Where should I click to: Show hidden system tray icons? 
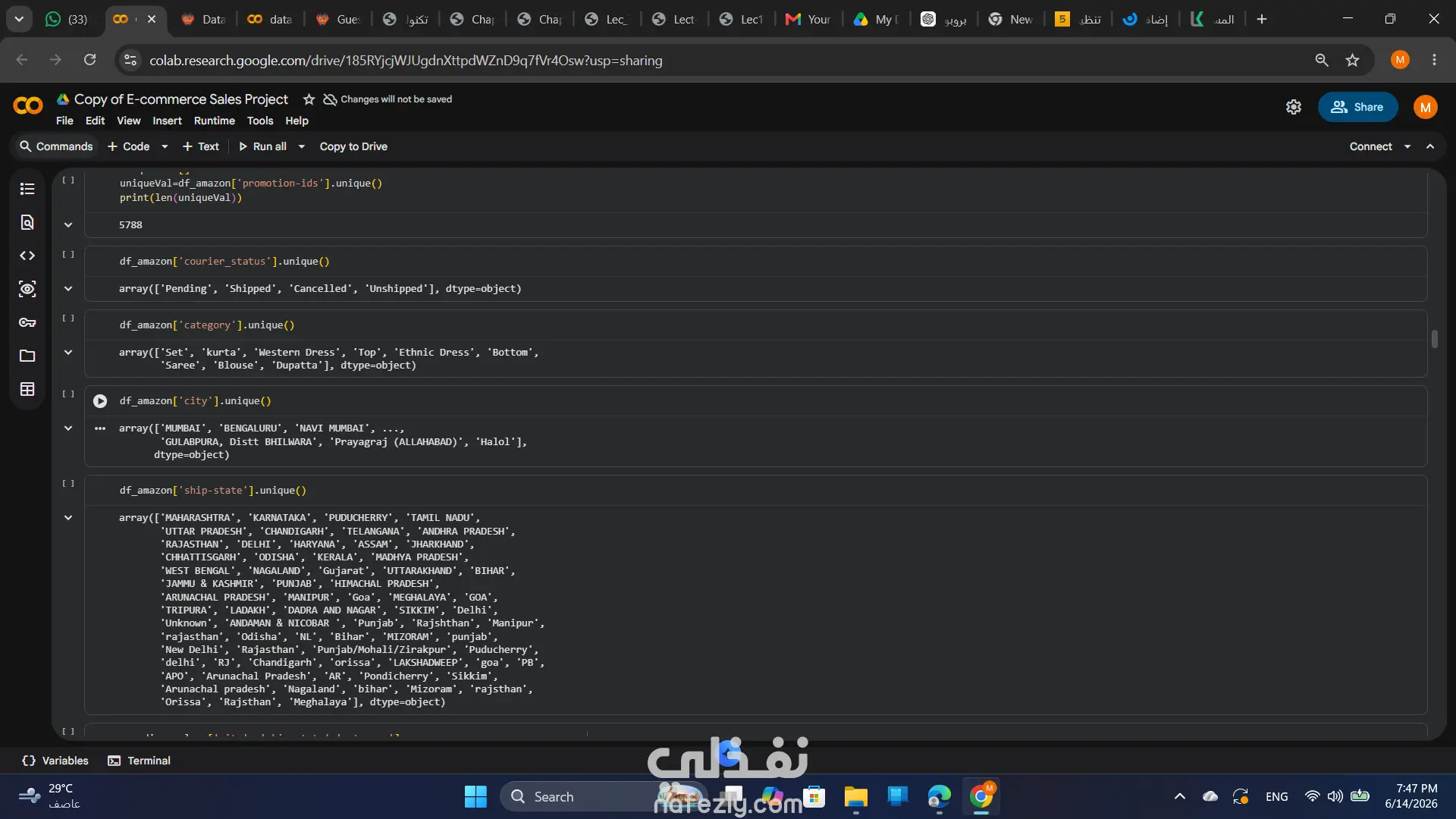1180,796
